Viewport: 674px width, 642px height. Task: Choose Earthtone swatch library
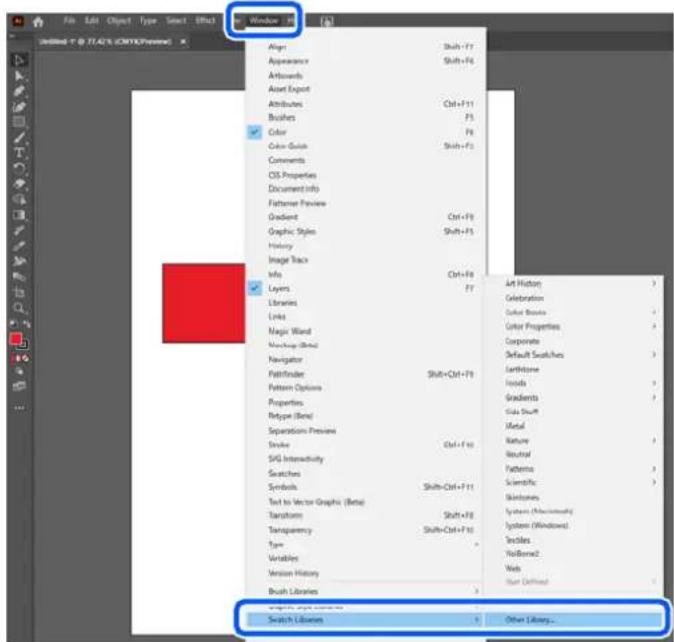pos(575,369)
